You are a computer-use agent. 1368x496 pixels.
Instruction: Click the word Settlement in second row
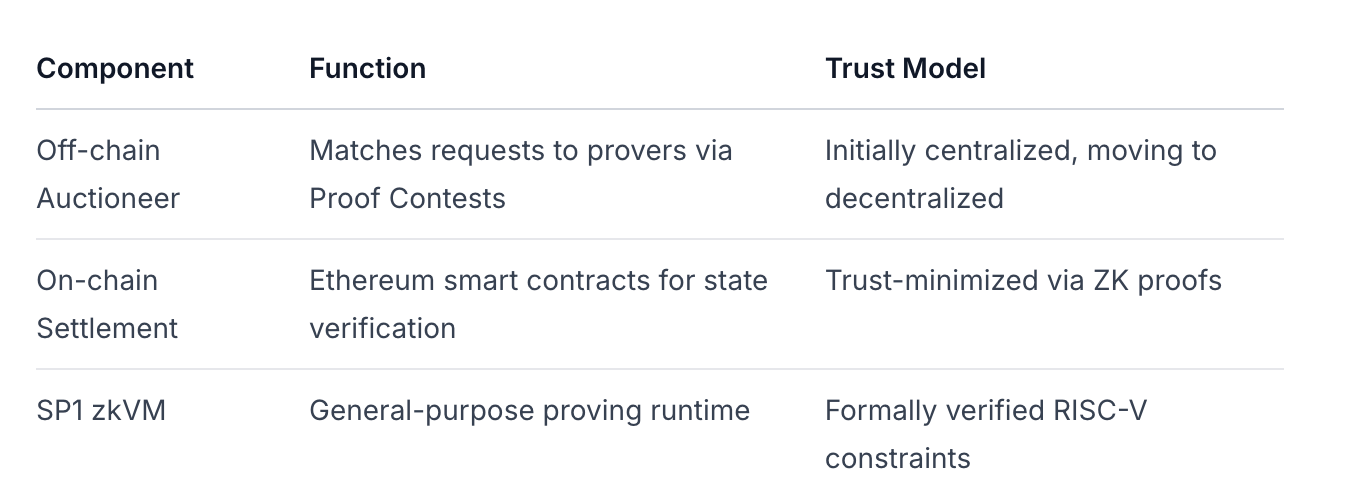(107, 328)
